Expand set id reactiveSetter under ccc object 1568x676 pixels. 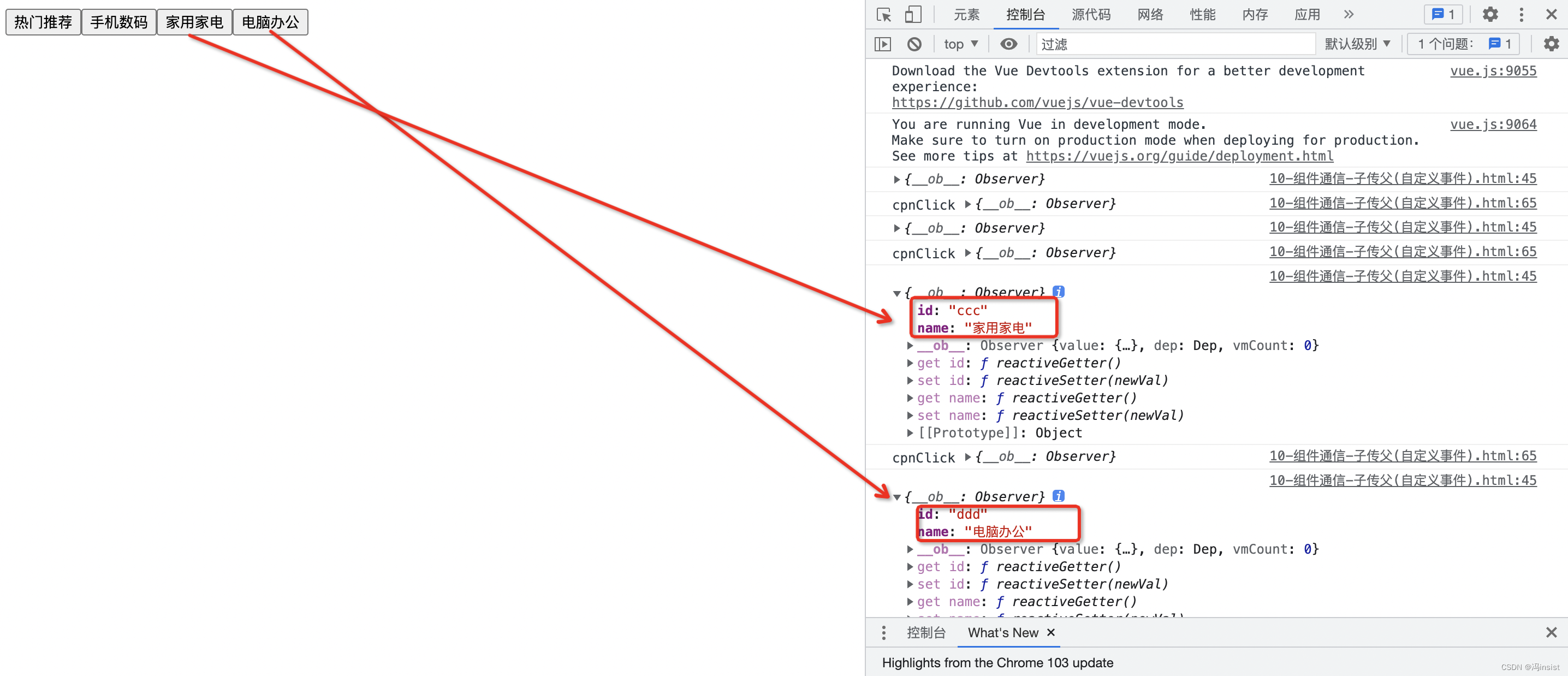coord(910,381)
